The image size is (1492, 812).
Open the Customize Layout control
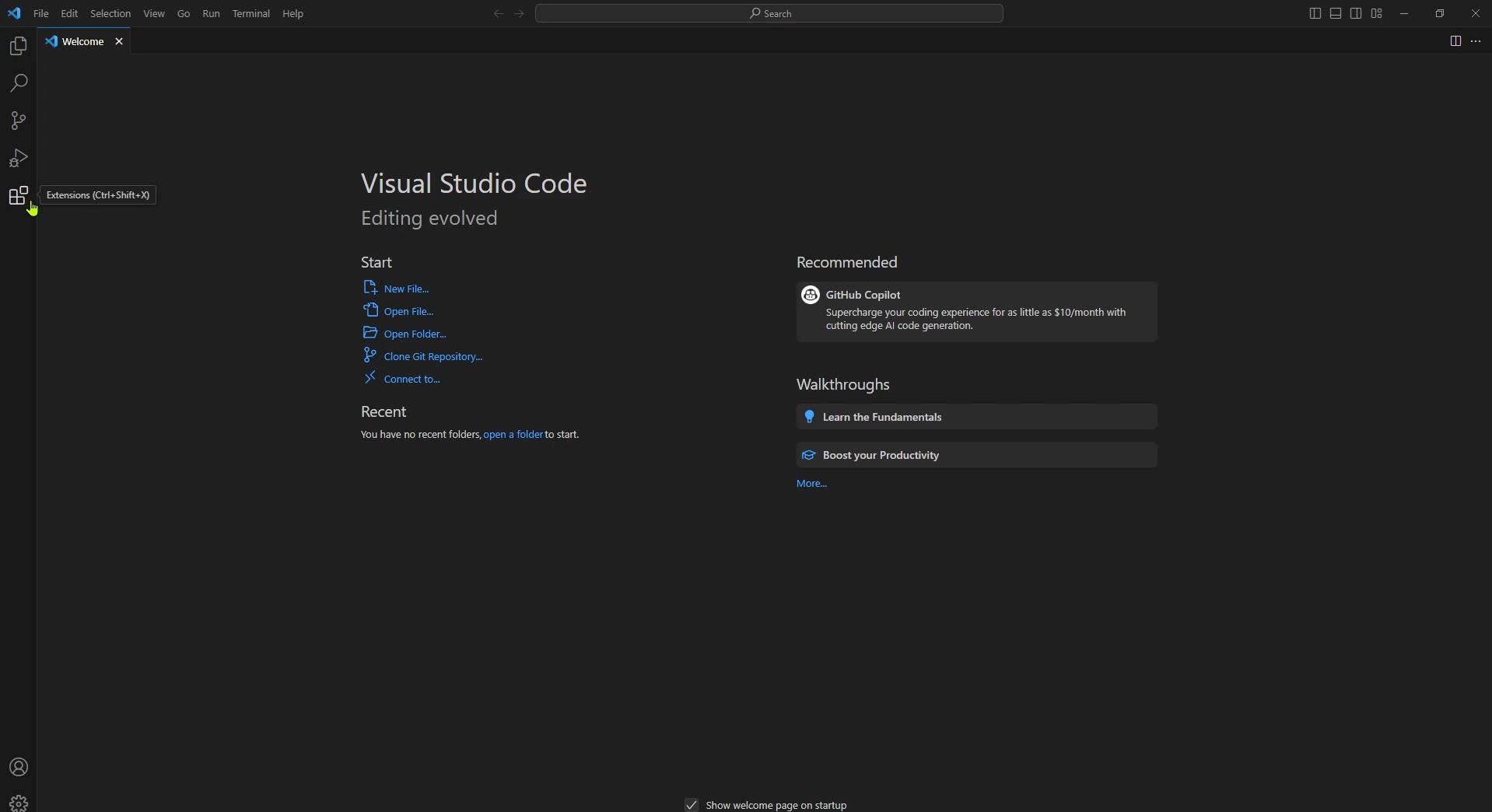[1378, 14]
